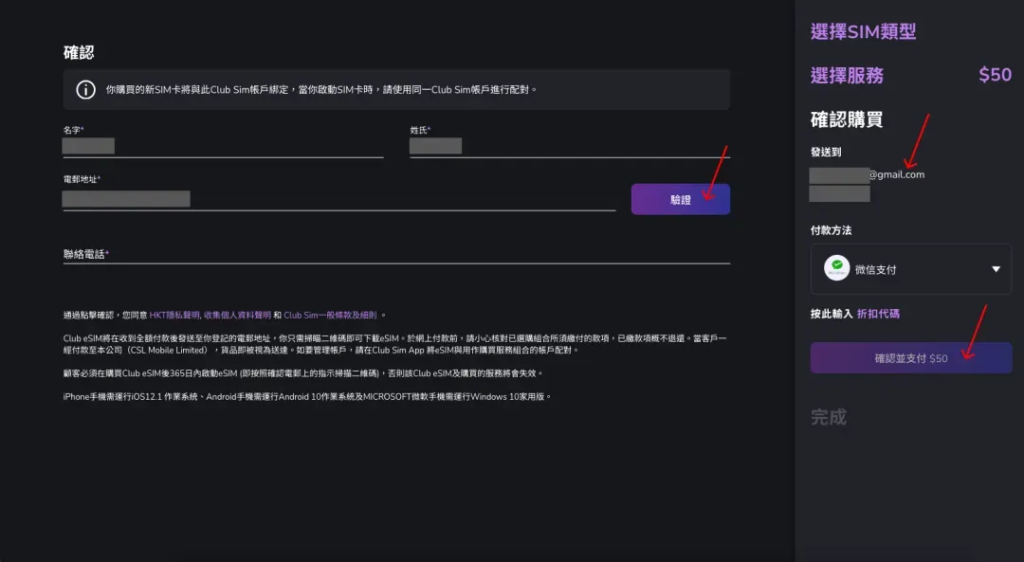Expand the payment method dropdown arrow
1024x562 pixels.
tap(995, 270)
